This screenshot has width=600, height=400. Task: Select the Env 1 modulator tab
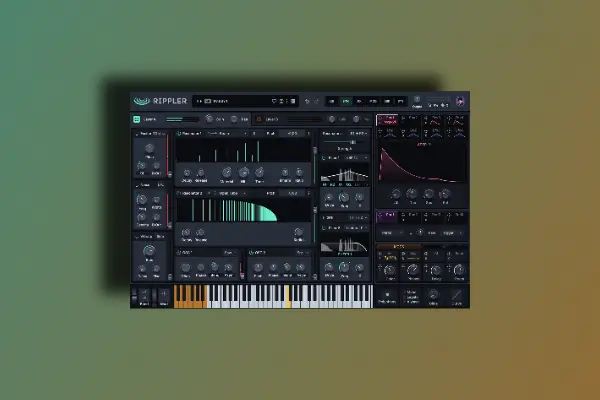[x=387, y=120]
